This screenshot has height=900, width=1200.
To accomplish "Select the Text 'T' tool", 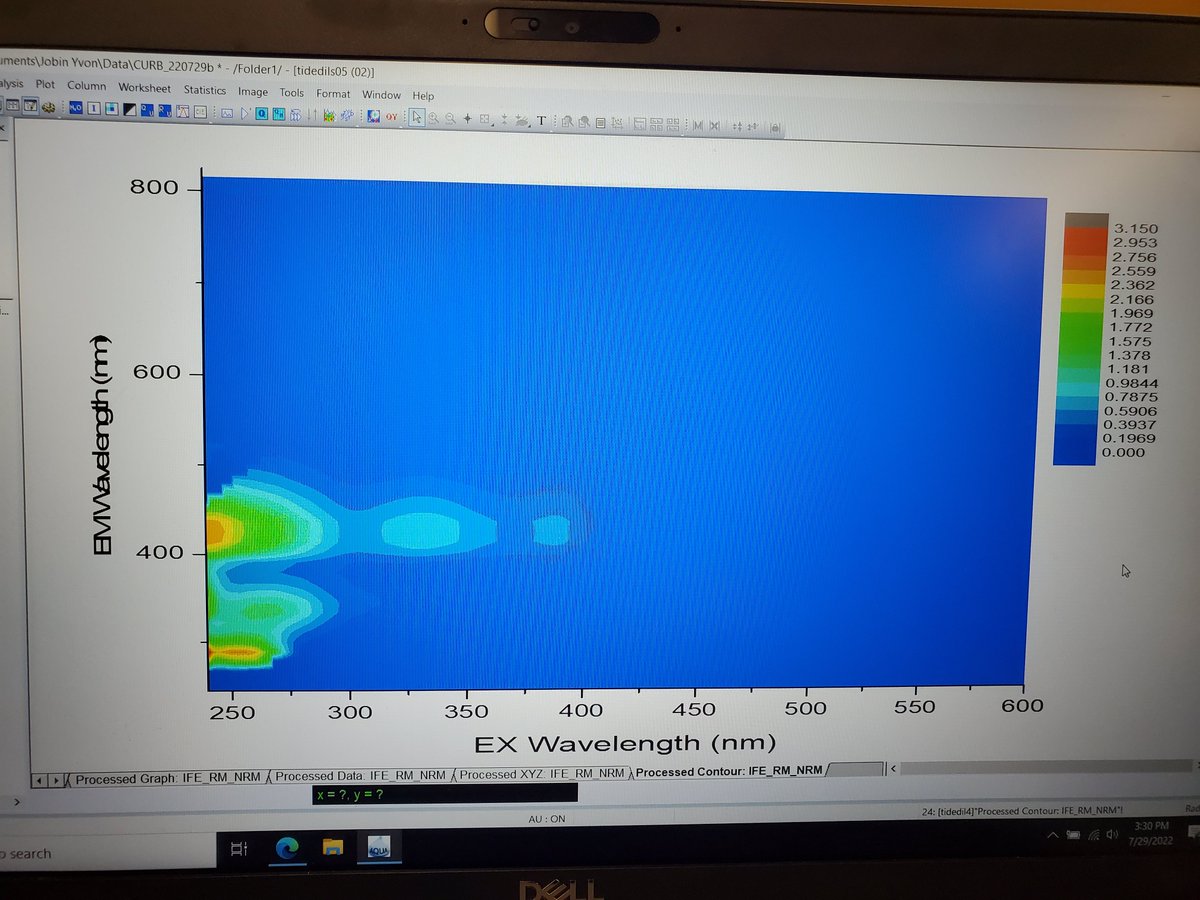I will [541, 121].
